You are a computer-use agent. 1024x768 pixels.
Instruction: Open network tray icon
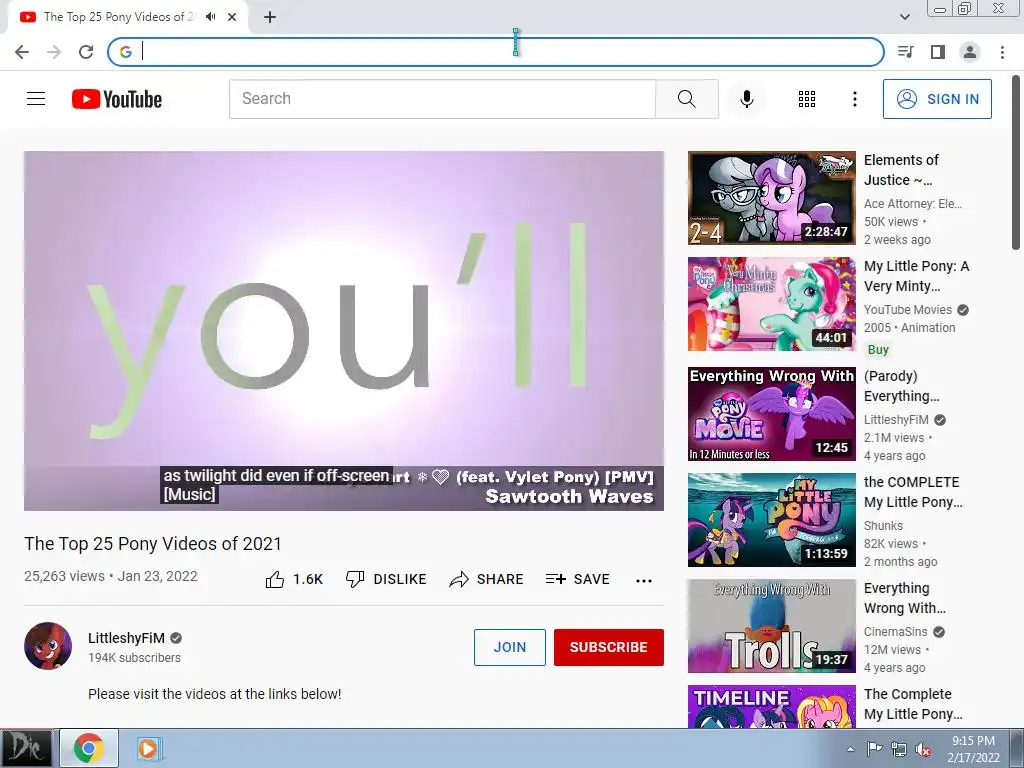(x=899, y=749)
